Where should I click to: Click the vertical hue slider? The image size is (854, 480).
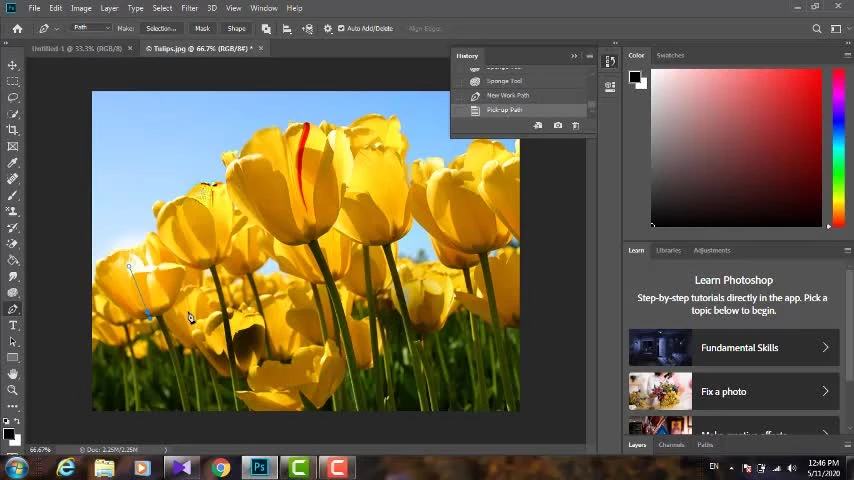[x=838, y=147]
